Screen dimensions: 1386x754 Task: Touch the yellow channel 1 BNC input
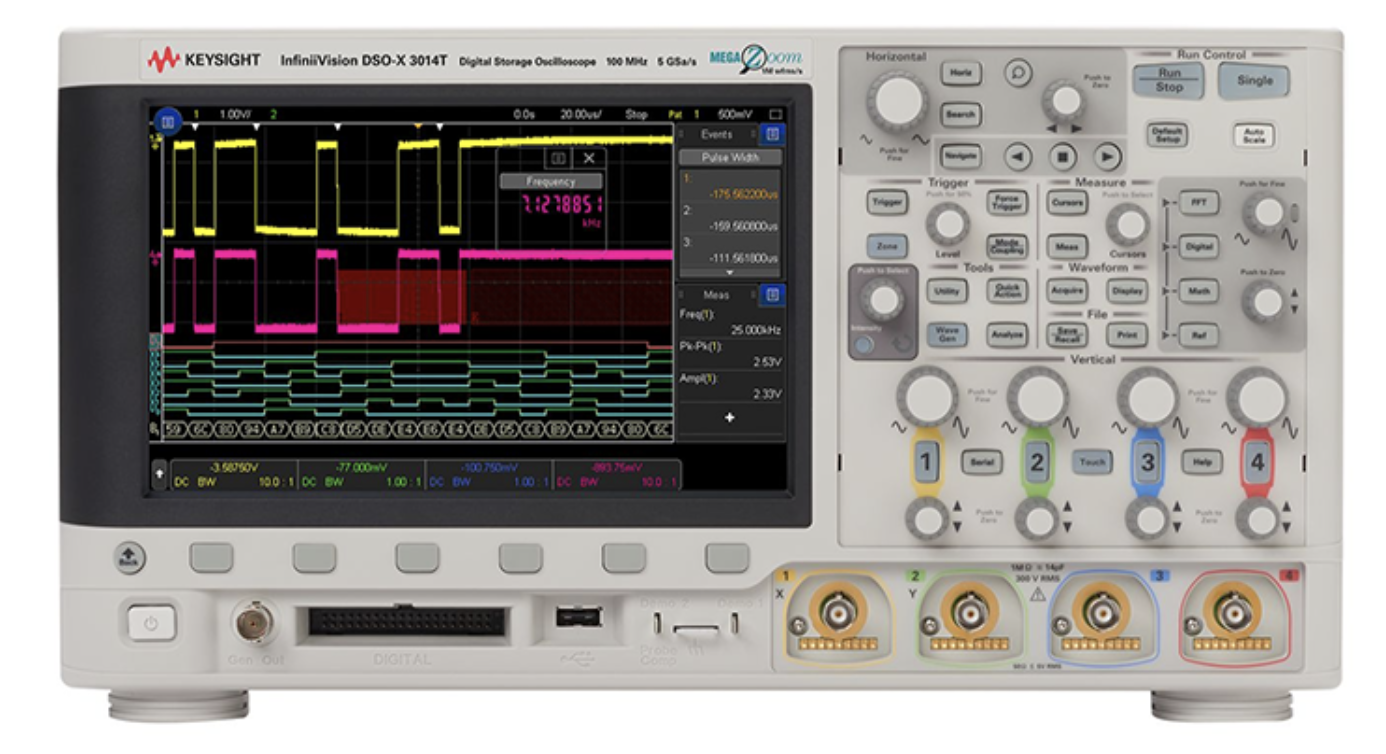tap(839, 611)
